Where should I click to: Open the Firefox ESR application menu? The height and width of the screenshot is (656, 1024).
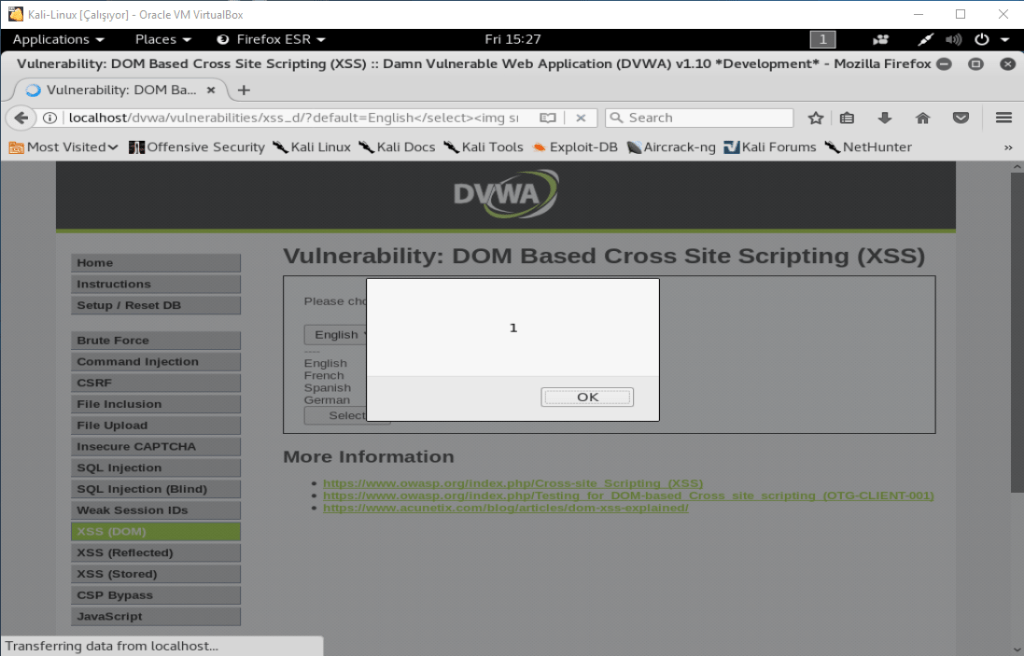[271, 39]
